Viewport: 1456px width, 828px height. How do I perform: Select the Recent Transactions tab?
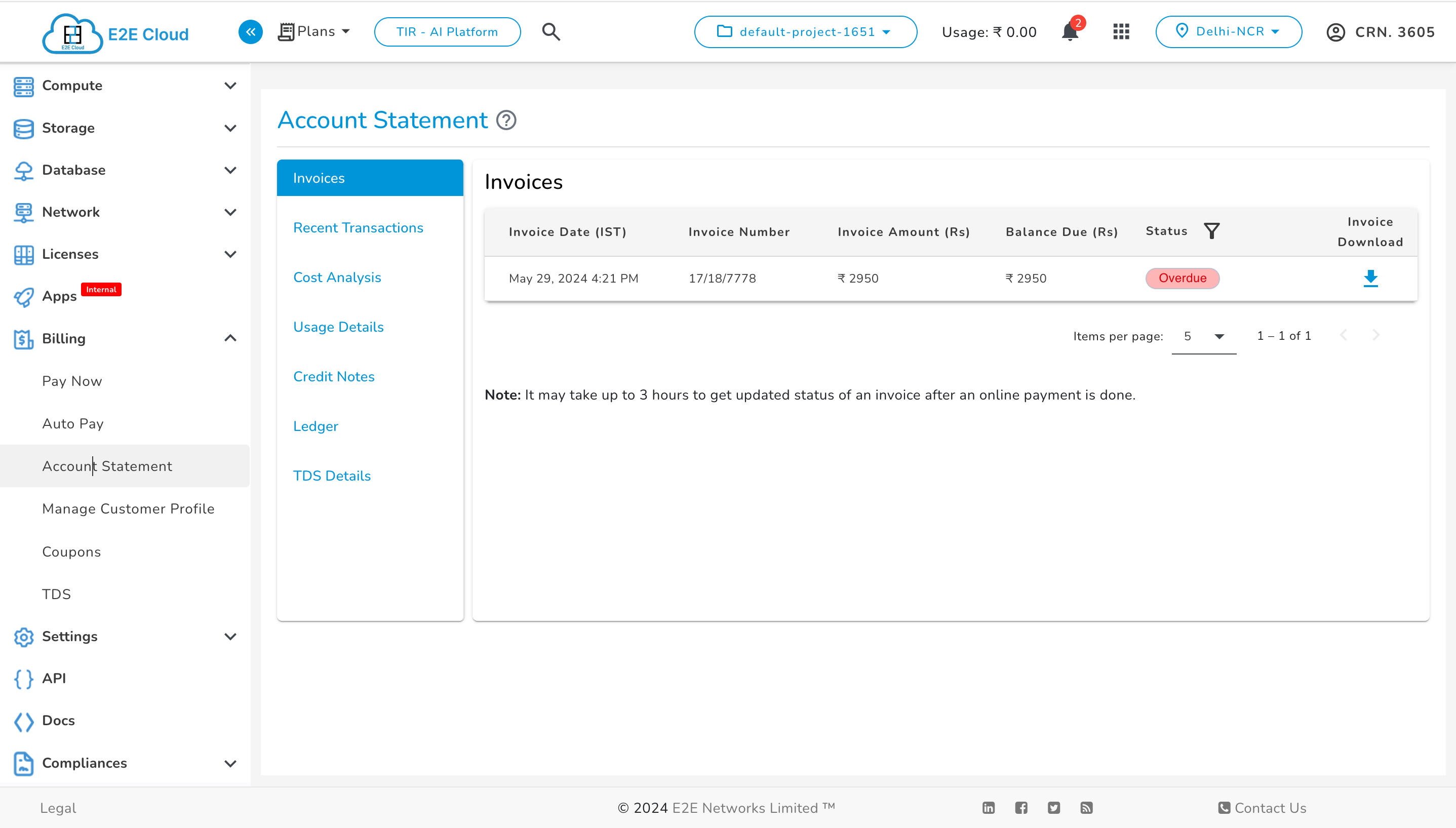[x=358, y=228]
